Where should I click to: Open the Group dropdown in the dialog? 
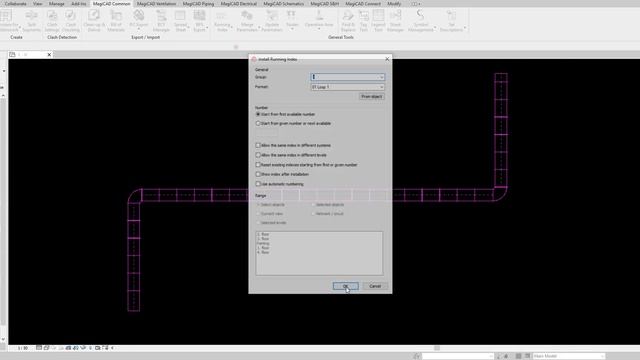coord(347,77)
